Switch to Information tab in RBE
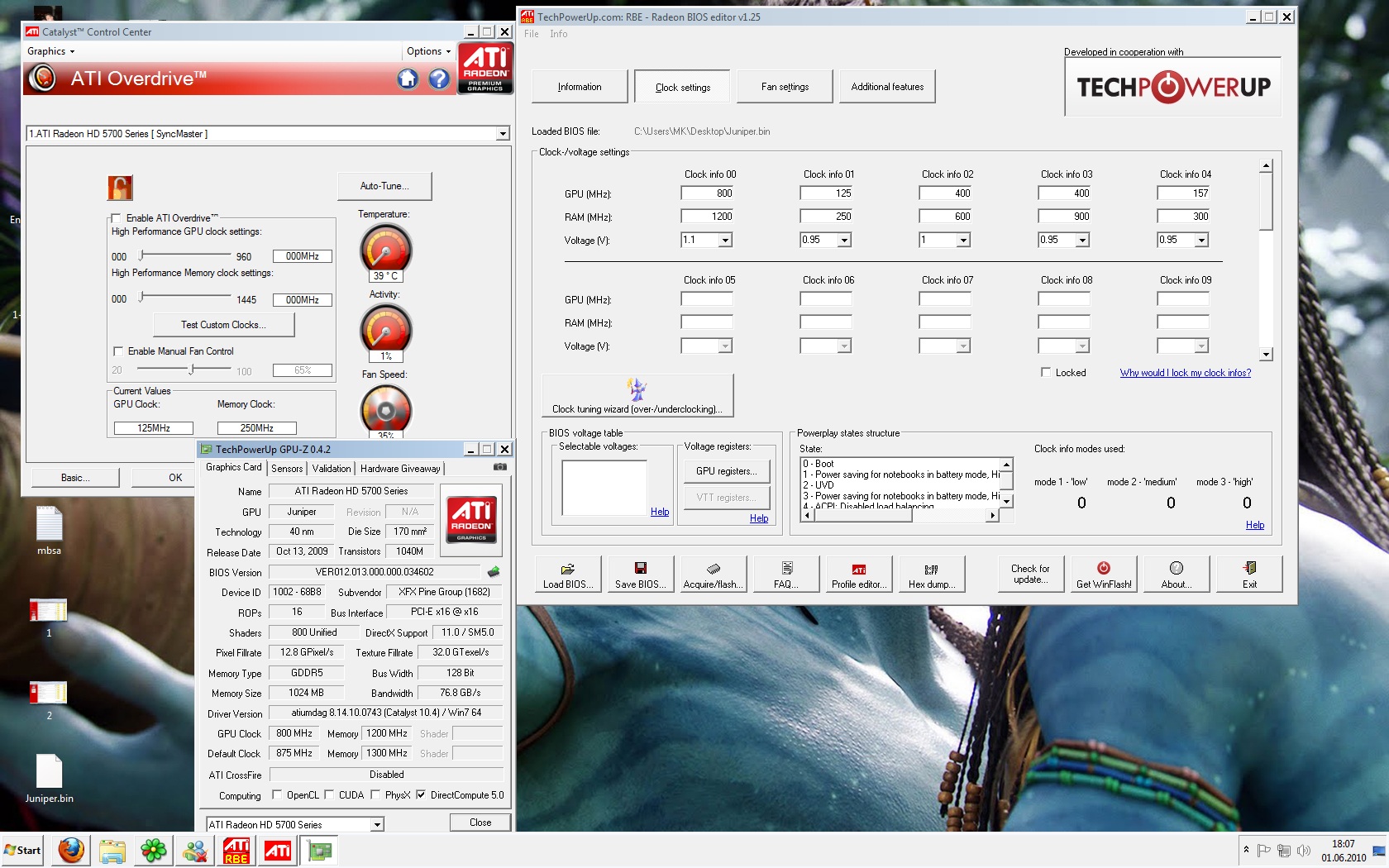 click(x=580, y=87)
